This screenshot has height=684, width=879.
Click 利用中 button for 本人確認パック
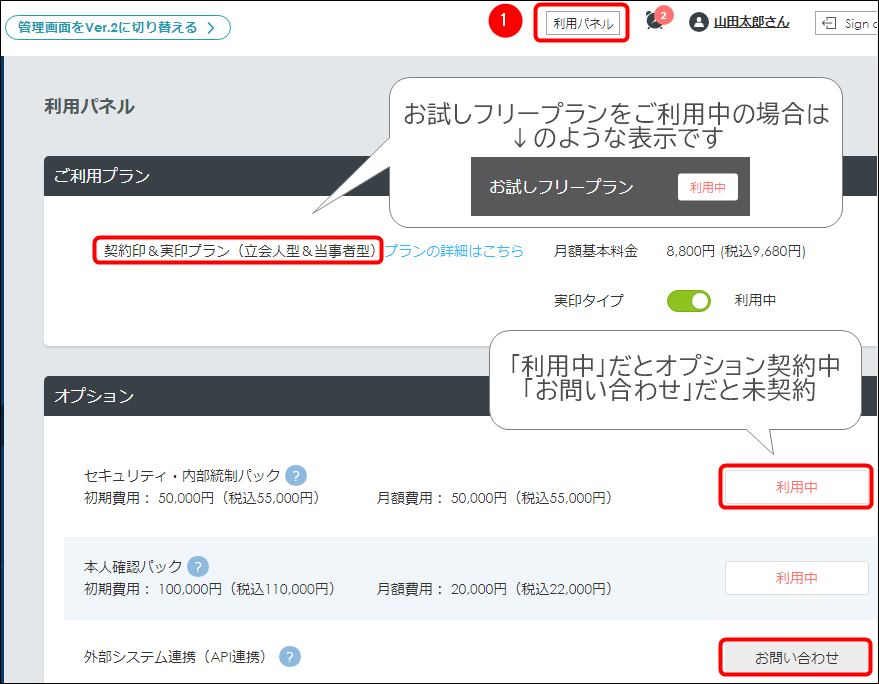click(x=796, y=578)
